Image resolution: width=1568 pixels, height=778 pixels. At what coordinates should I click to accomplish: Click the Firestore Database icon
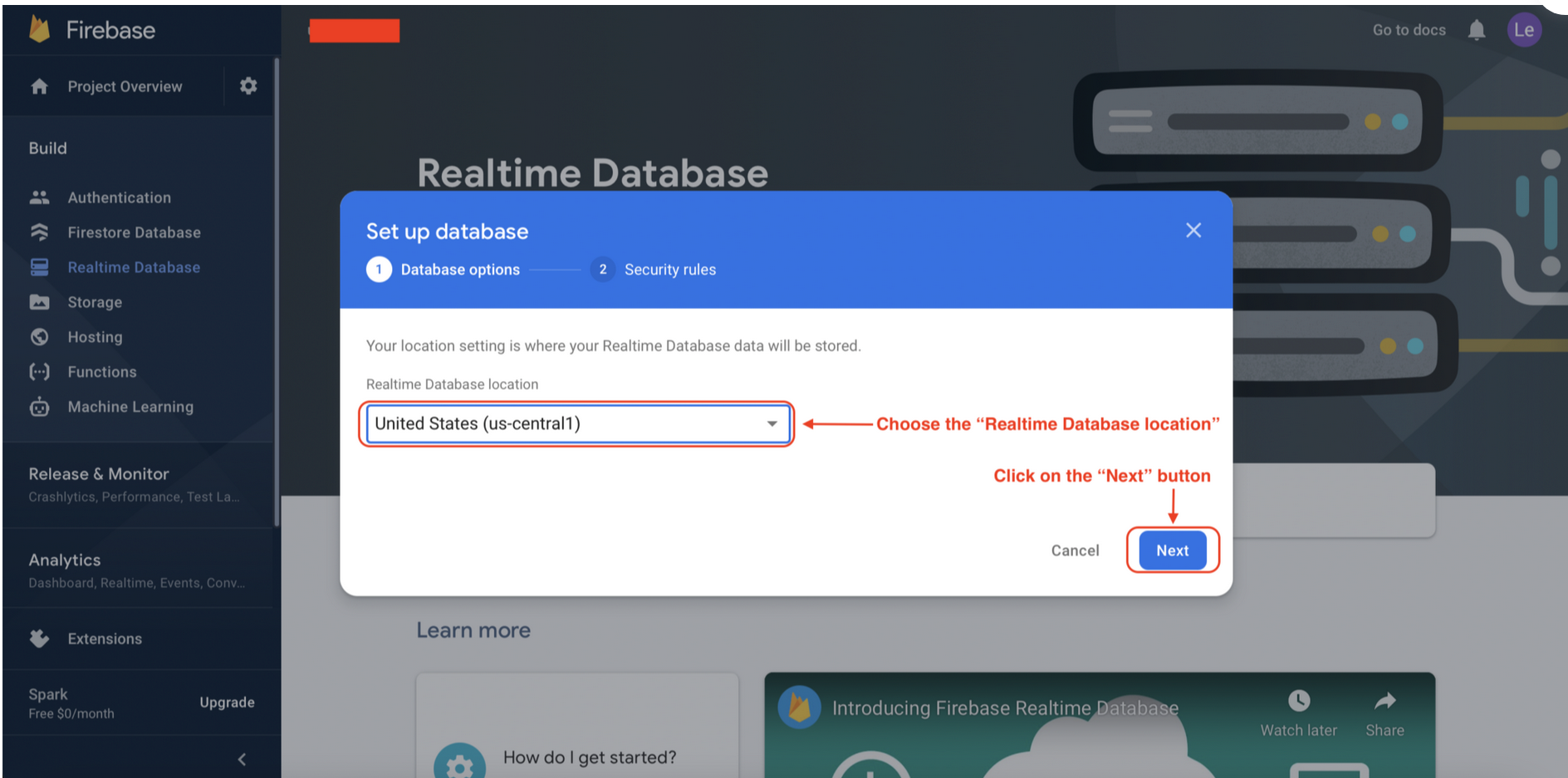(x=39, y=232)
